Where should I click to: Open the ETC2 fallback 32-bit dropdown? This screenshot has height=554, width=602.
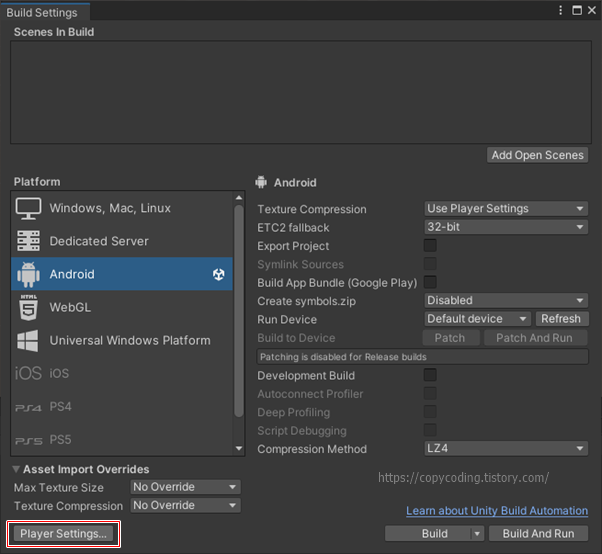tap(506, 227)
